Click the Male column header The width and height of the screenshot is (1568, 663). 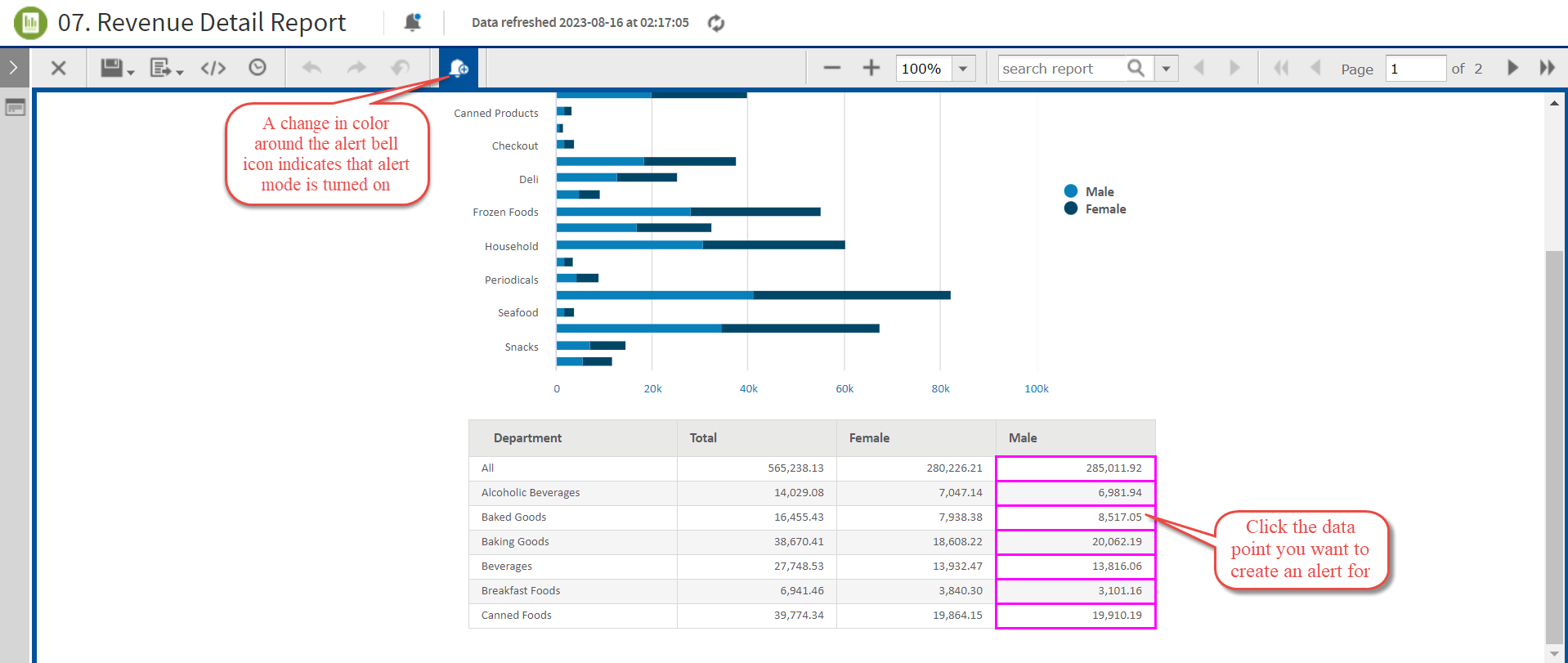1076,438
